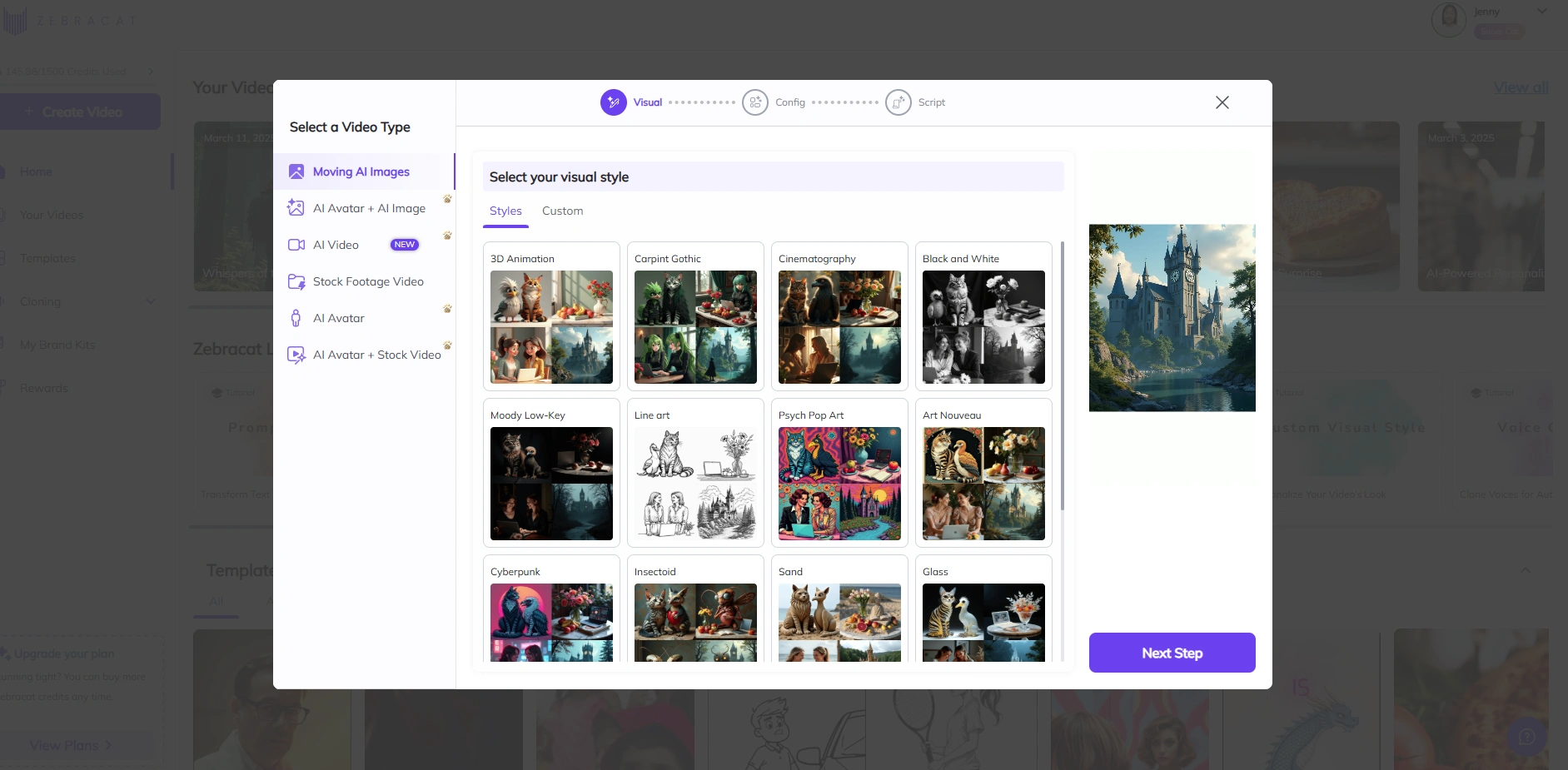Close the video creation dialog
The width and height of the screenshot is (1568, 770).
pos(1222,102)
